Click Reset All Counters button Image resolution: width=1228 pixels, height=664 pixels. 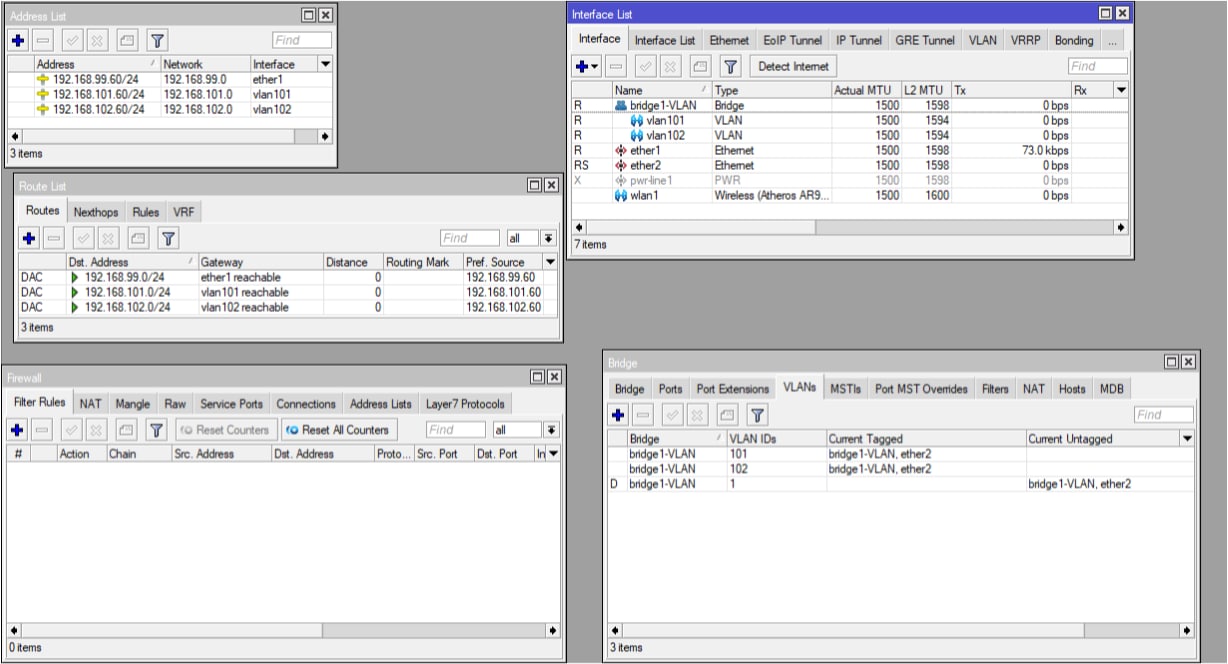tap(338, 430)
